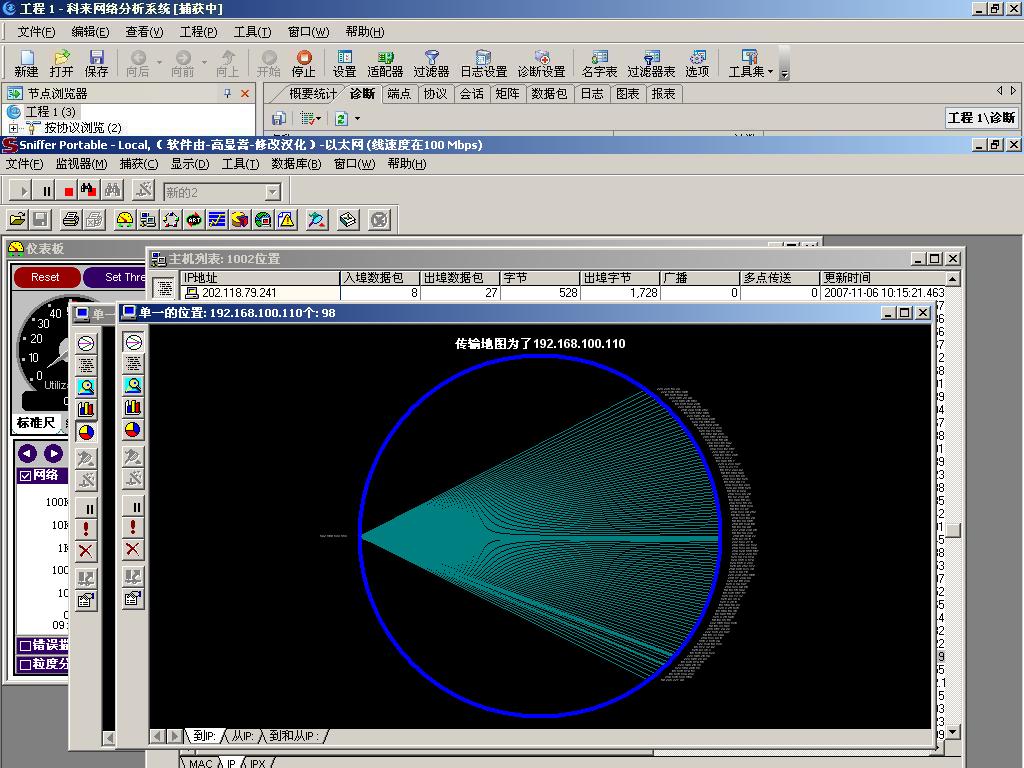This screenshot has width=1024, height=768.
Task: Open the Sniffer 监视器(M) menu
Action: (x=81, y=164)
